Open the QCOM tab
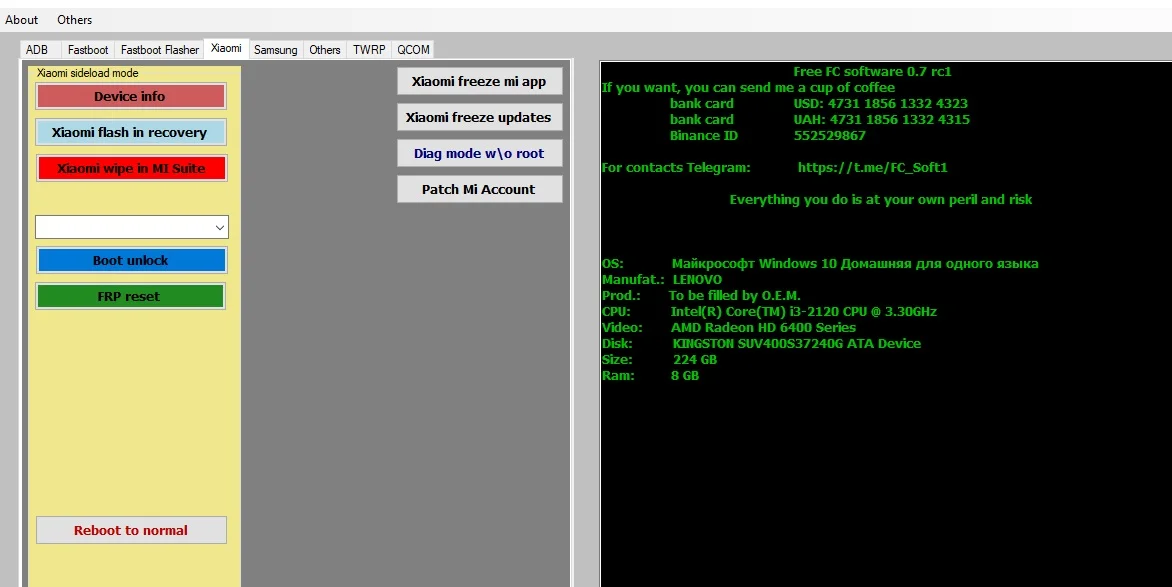This screenshot has width=1172, height=587. click(x=412, y=50)
